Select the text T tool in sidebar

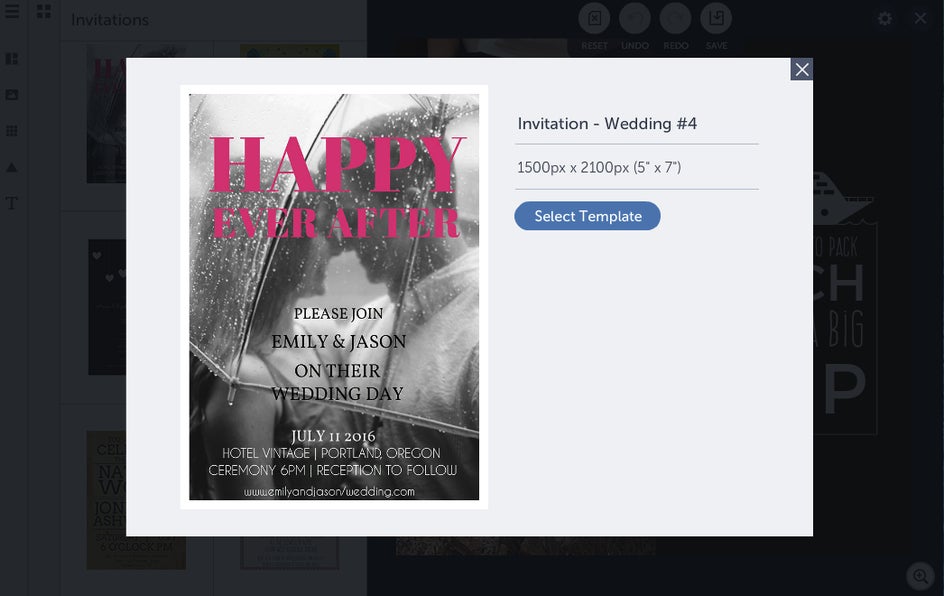(11, 203)
